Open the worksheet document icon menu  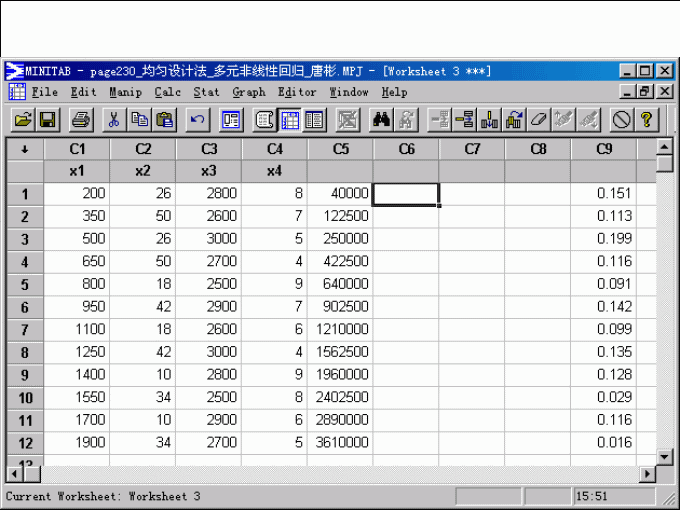(17, 92)
